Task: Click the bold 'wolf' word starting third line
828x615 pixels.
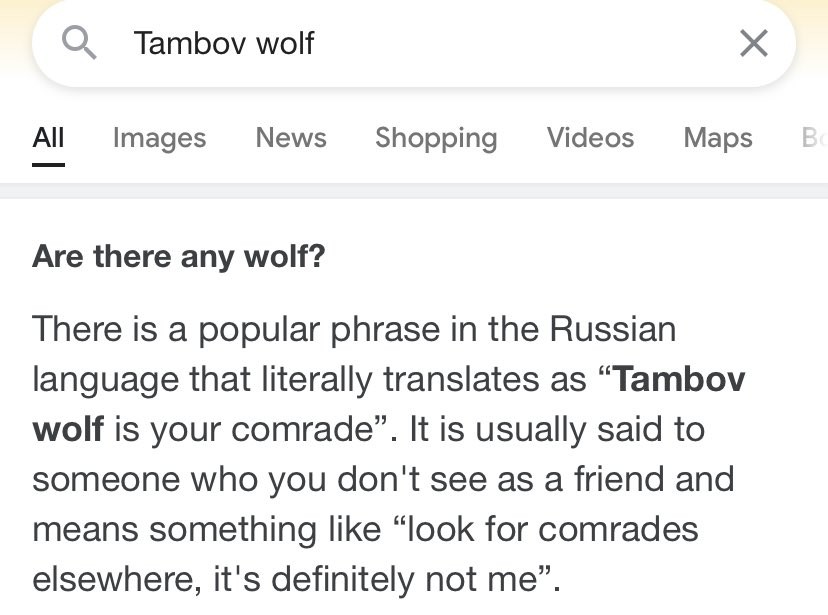Action: [x=68, y=429]
